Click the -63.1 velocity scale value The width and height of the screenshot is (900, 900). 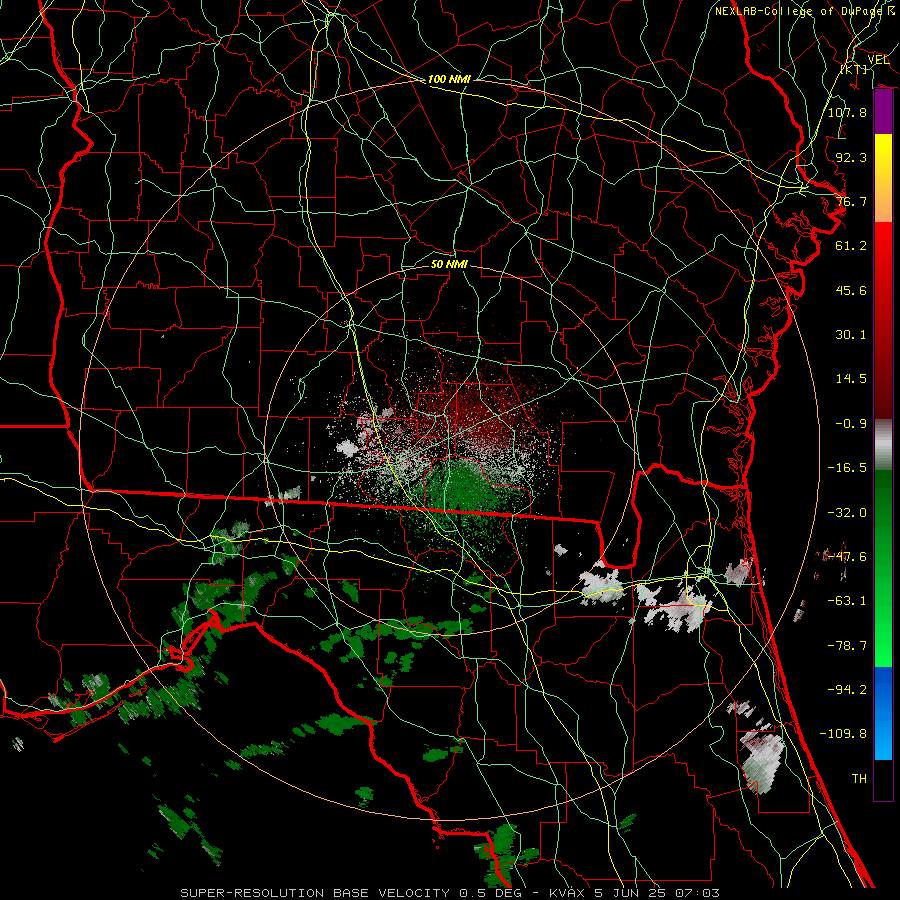tap(847, 601)
